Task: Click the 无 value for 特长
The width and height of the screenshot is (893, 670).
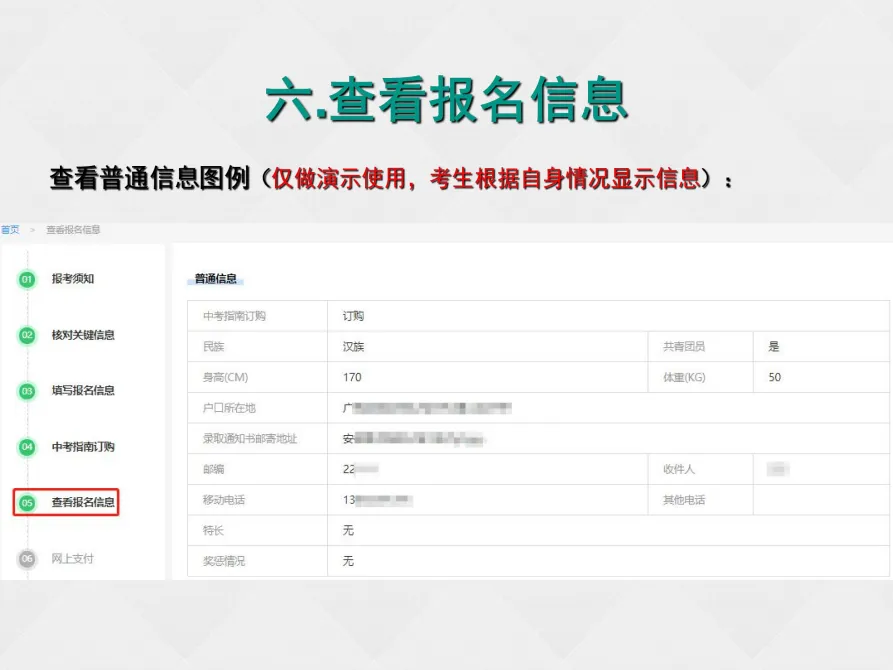Action: (348, 530)
